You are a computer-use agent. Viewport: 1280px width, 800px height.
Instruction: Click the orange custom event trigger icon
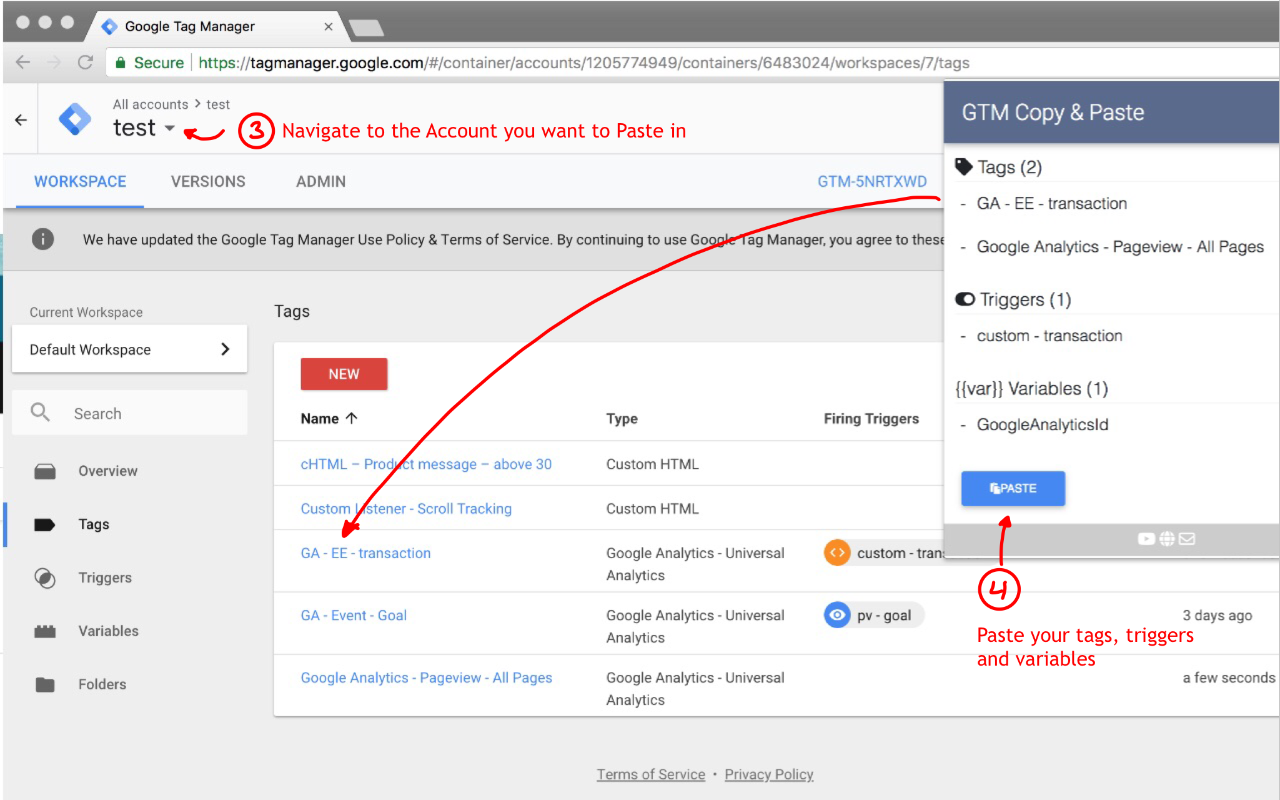click(x=837, y=553)
